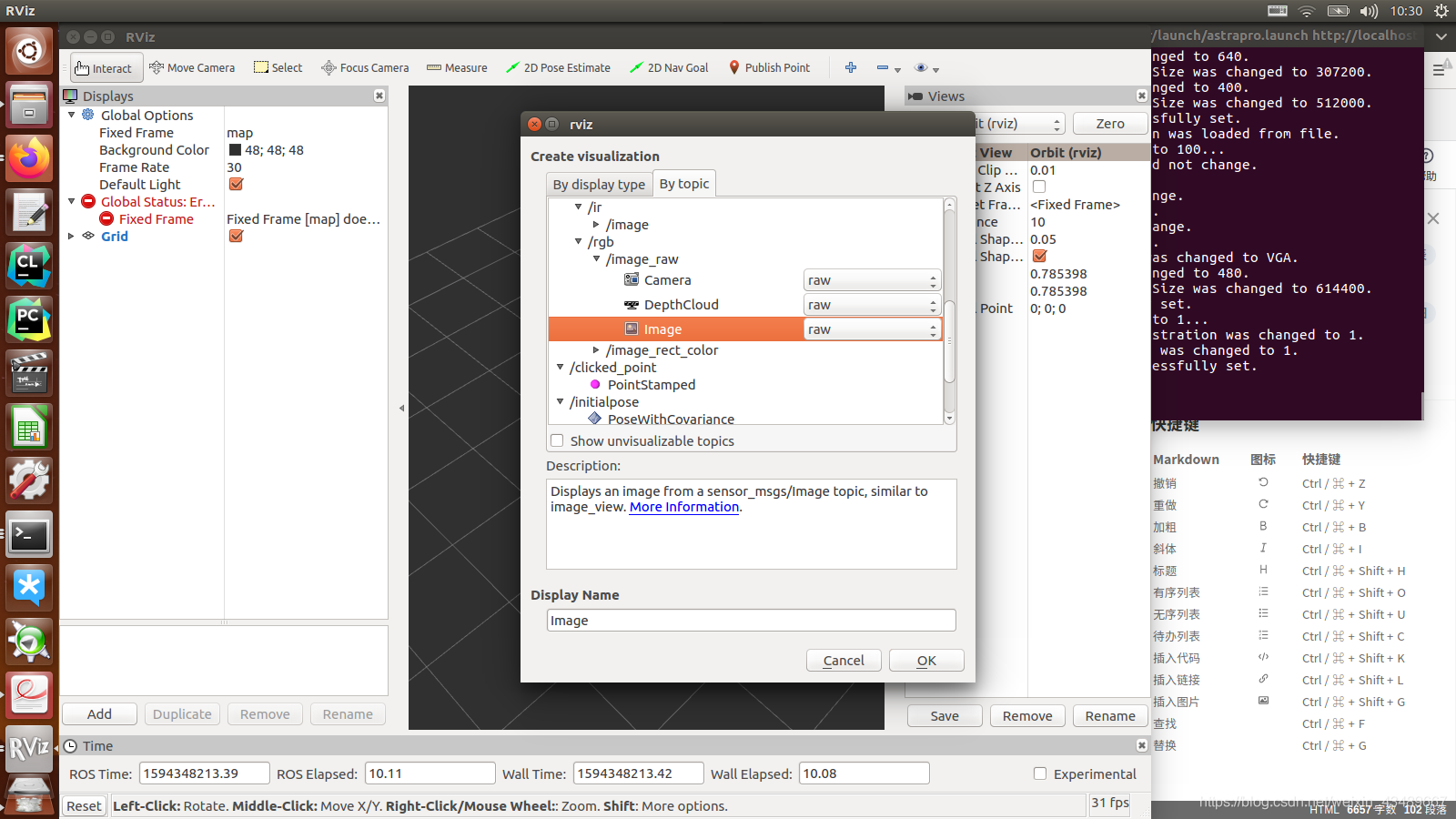Close the Time panel
This screenshot has width=1456, height=819.
pyautogui.click(x=1142, y=745)
